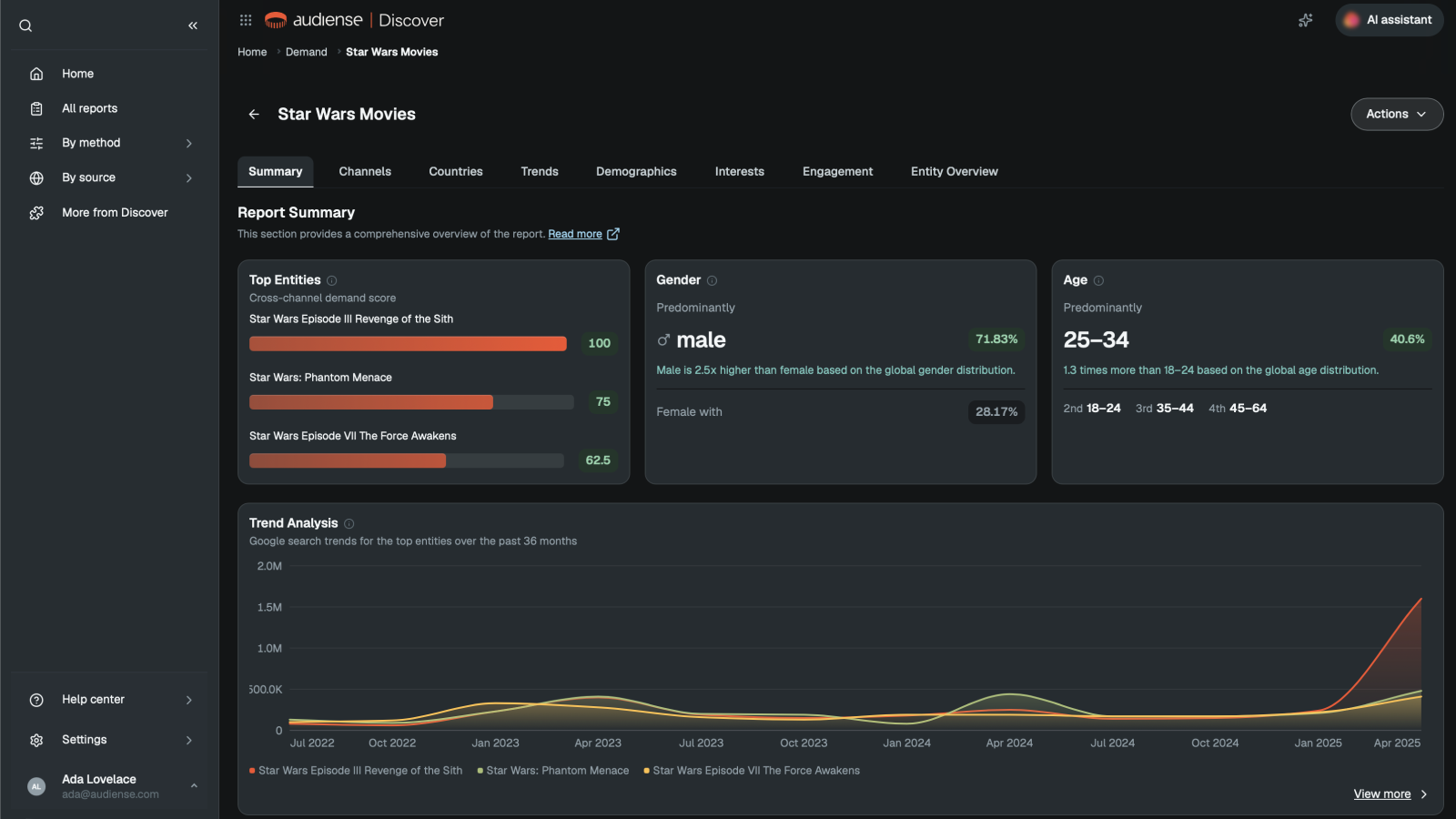Collapse the sidebar with double-chevron icon

tap(193, 25)
